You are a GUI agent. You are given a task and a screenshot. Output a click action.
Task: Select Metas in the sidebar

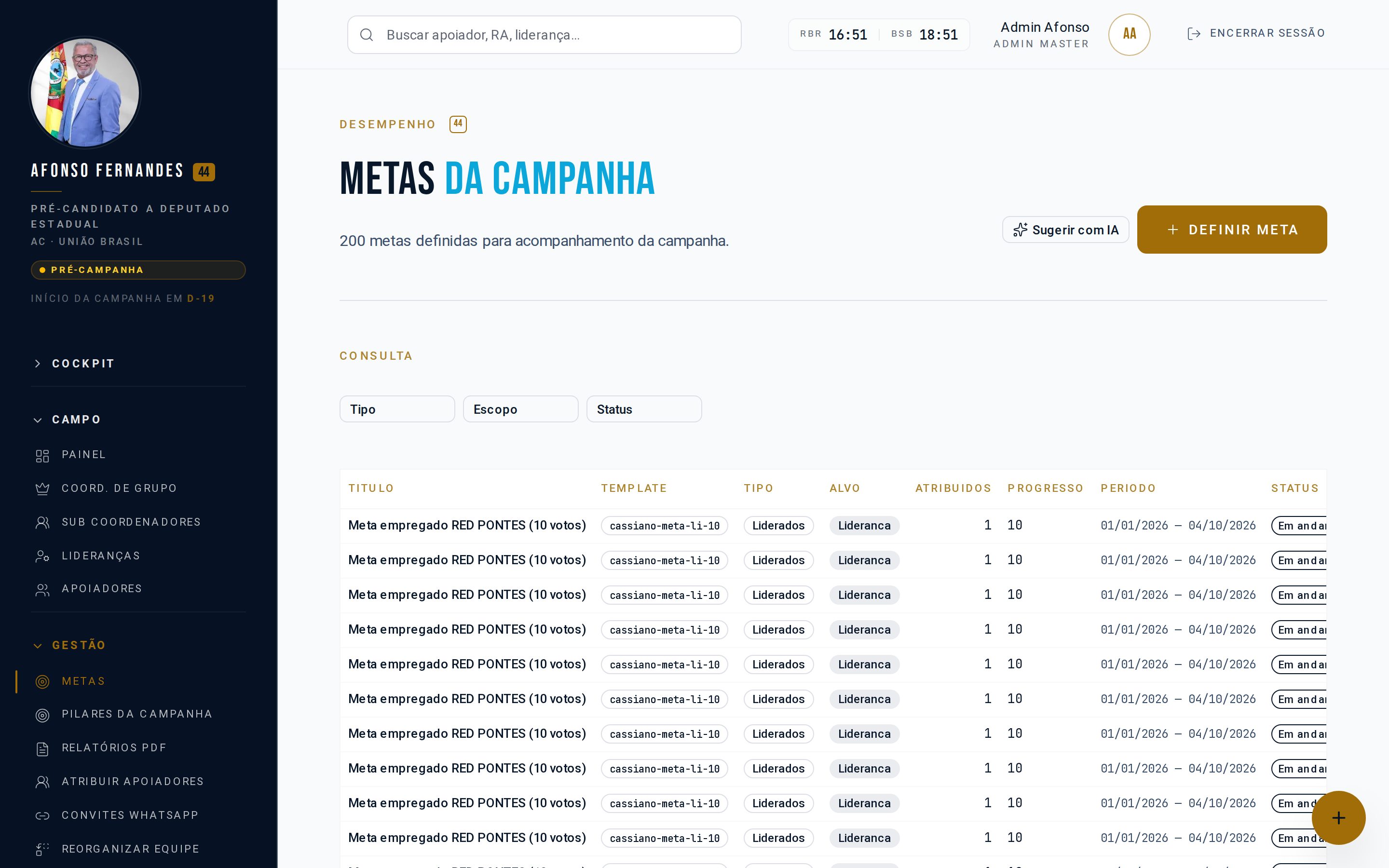84,681
